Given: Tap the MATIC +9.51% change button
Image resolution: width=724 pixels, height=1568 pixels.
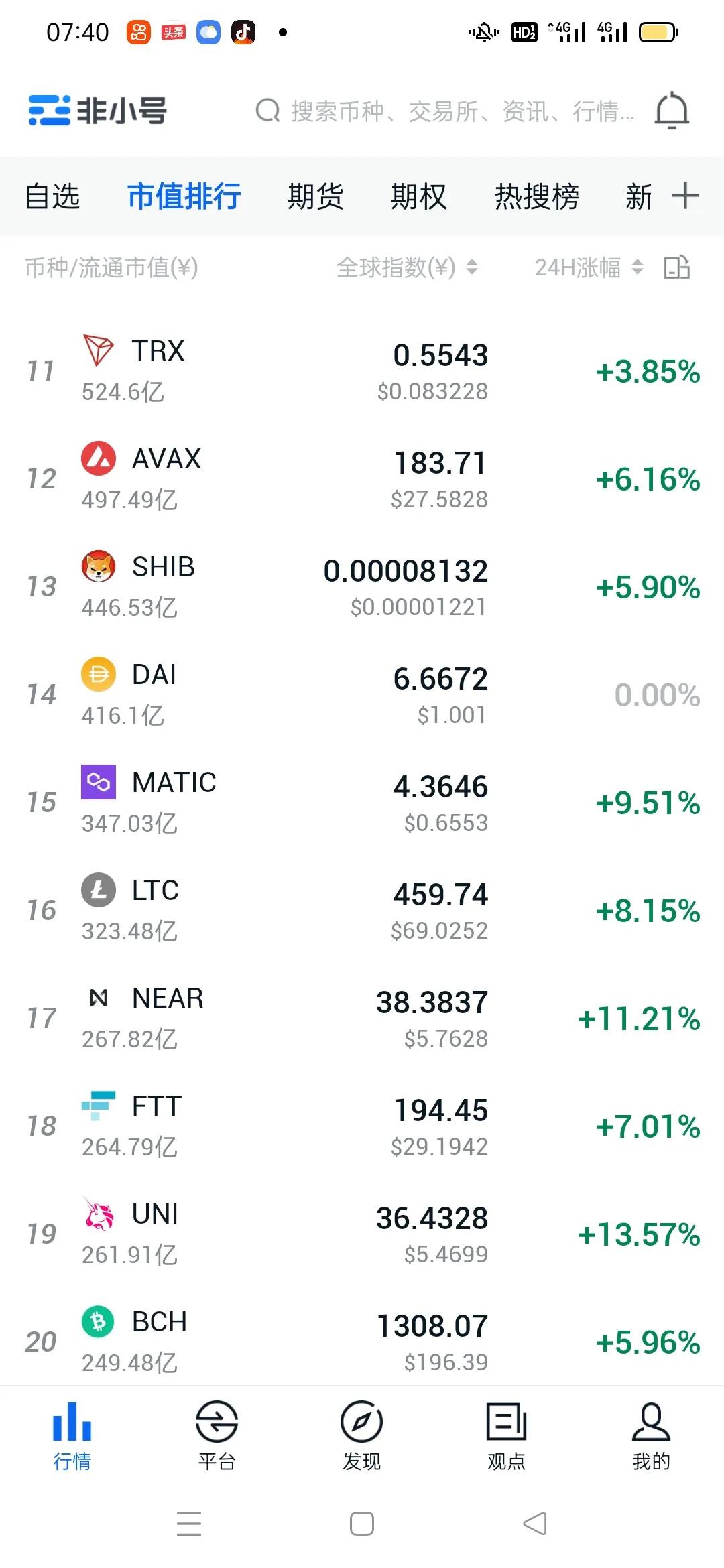Looking at the screenshot, I should tap(648, 803).
